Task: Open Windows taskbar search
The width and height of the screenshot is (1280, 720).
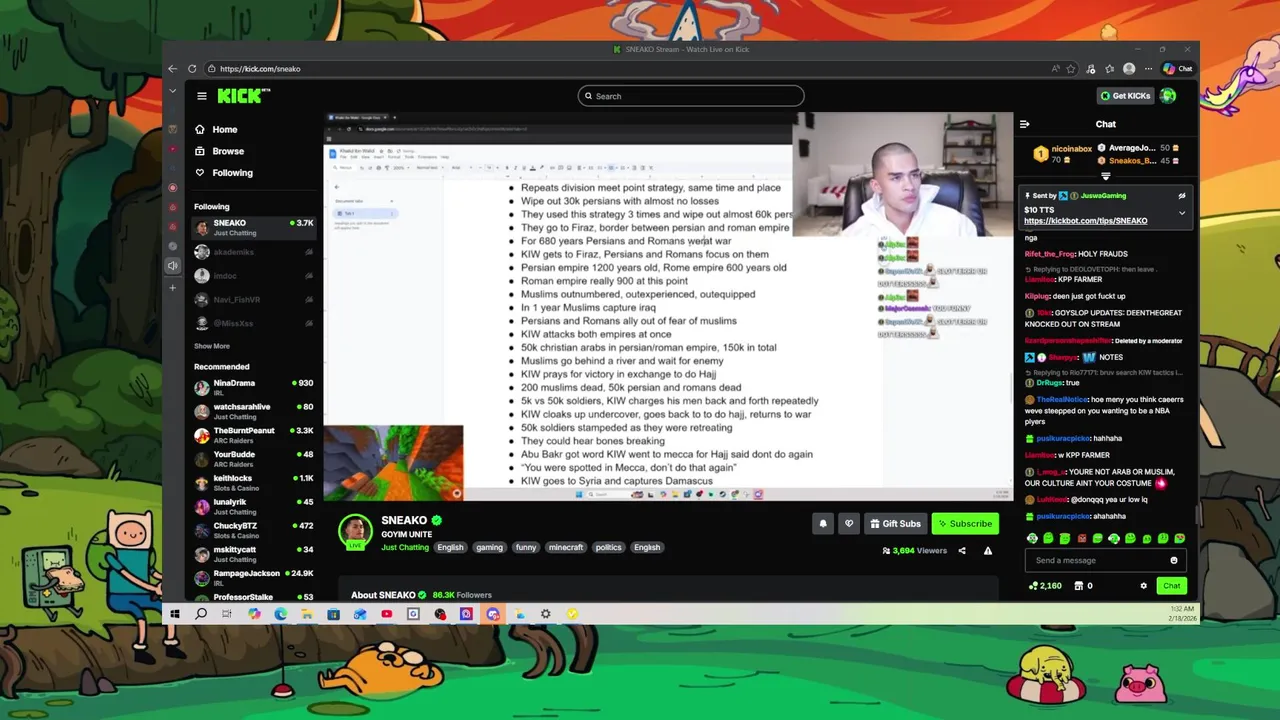Action: (x=201, y=614)
